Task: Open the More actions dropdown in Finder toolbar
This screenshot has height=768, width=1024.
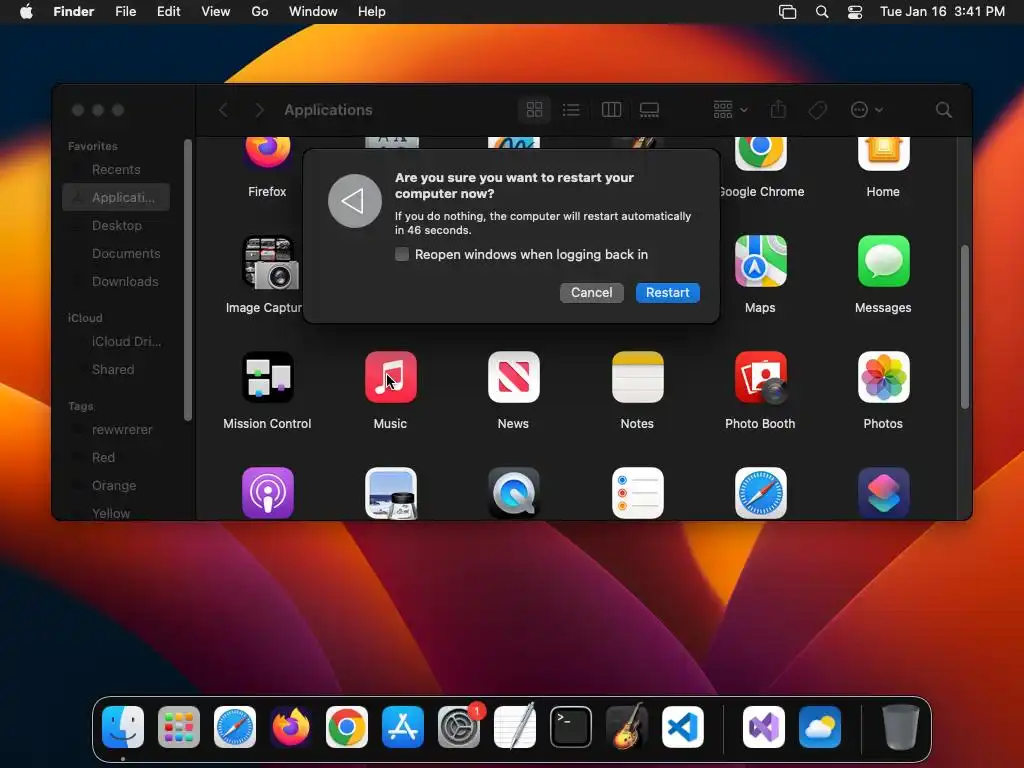Action: pos(867,110)
